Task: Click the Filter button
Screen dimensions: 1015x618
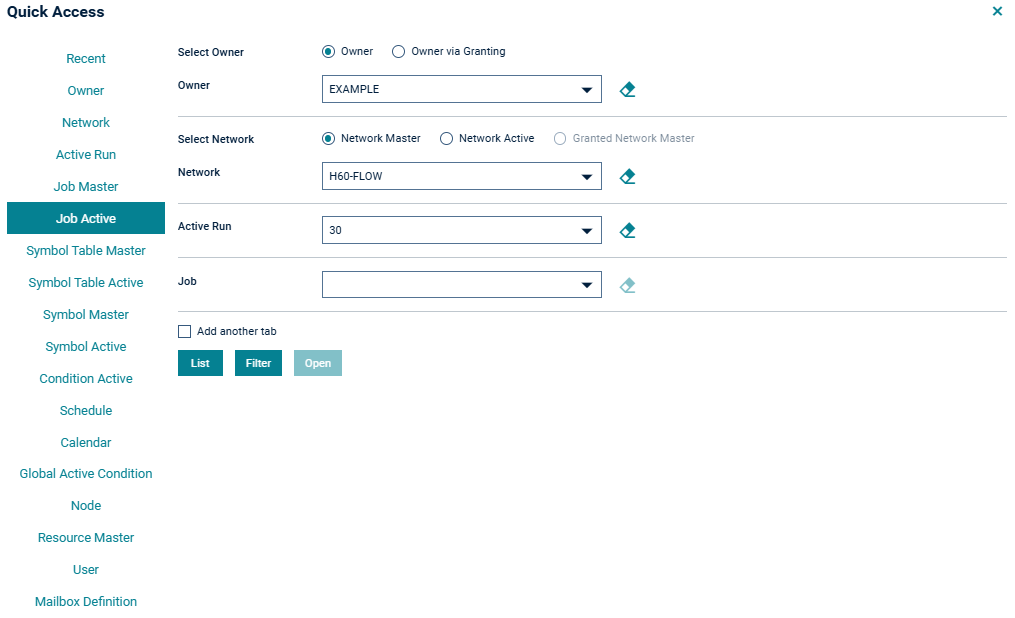Action: [x=258, y=363]
